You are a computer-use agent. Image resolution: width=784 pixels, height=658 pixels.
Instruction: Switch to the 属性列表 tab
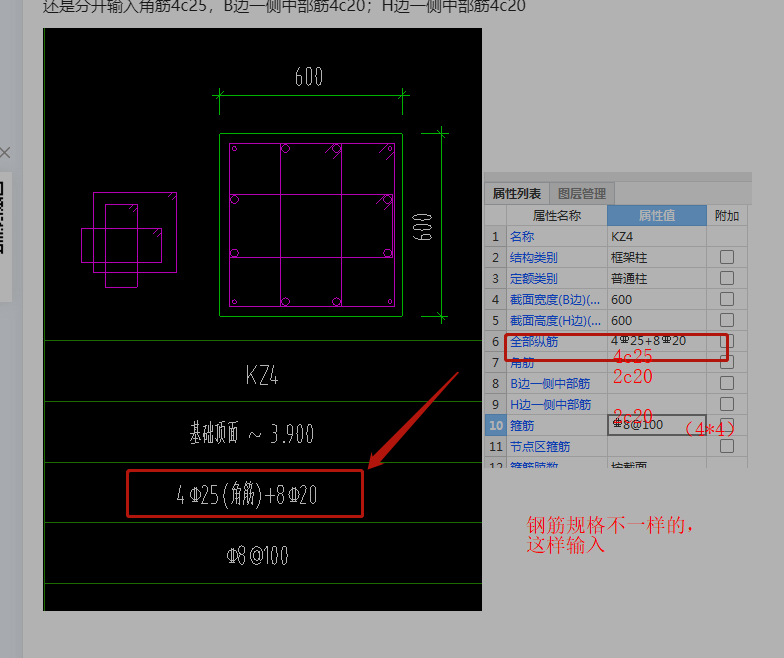[x=517, y=194]
